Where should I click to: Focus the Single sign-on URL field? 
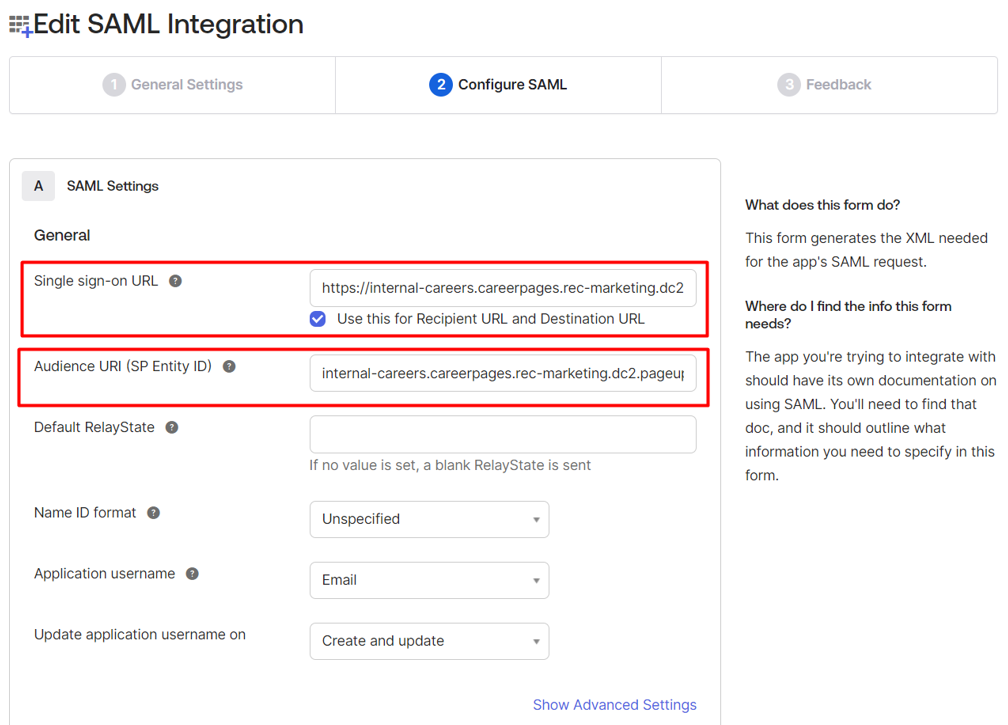502,288
